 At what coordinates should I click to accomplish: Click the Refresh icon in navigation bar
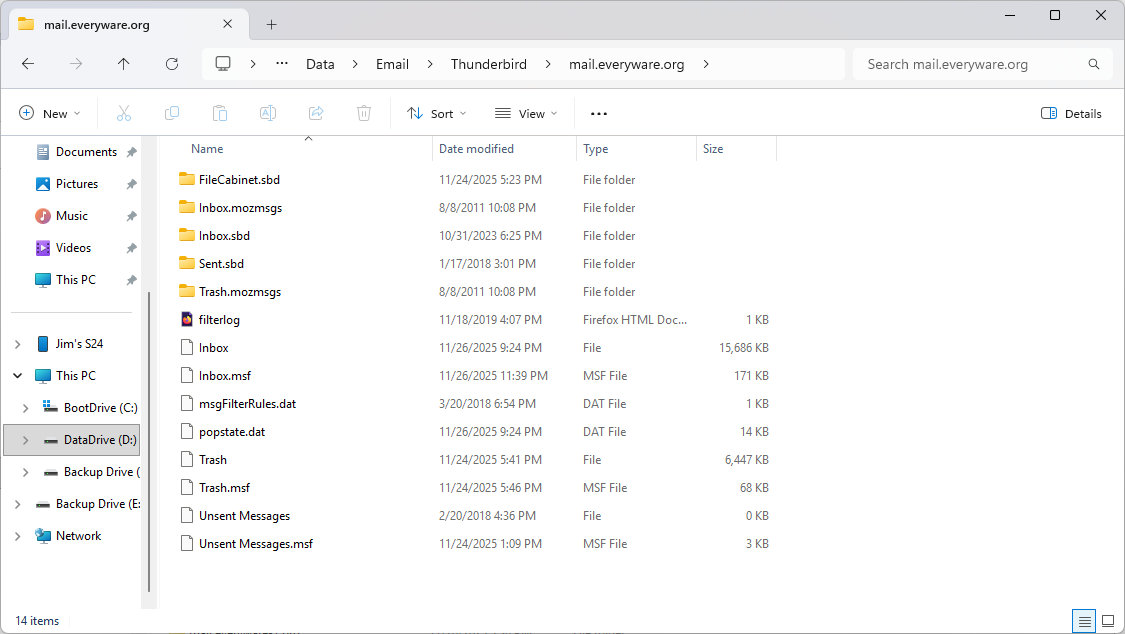(172, 64)
